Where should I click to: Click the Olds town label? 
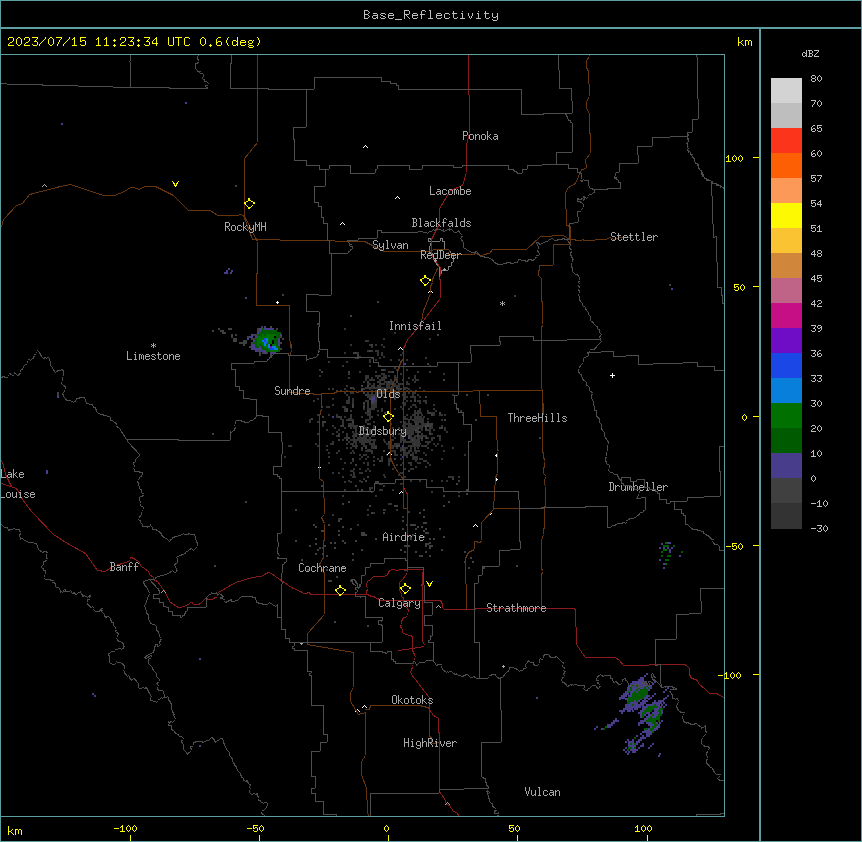[388, 394]
